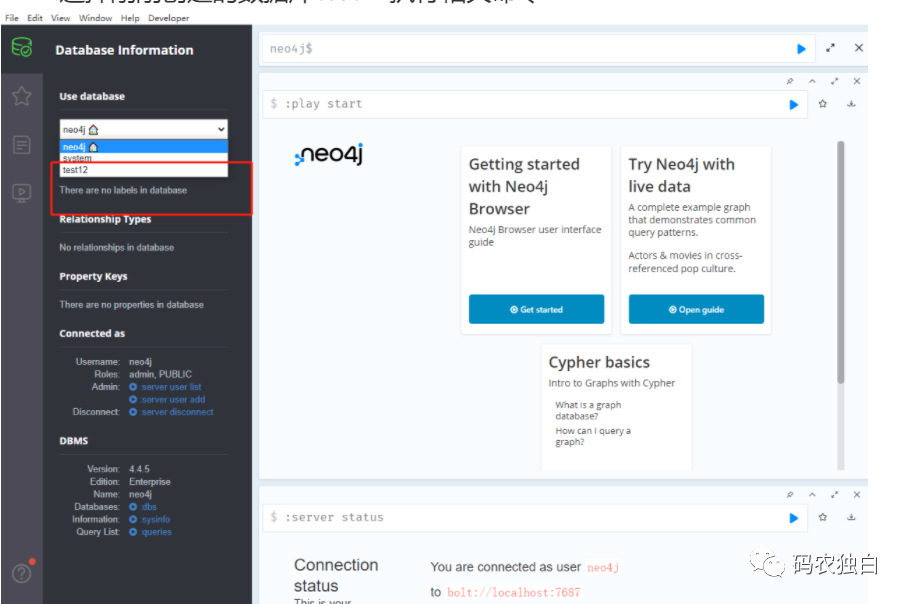Click the Cypher basics card title
The width and height of the screenshot is (909, 604).
[x=599, y=362]
